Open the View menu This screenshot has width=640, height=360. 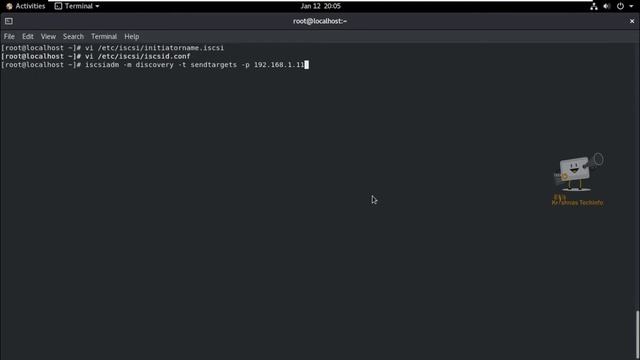pyautogui.click(x=48, y=37)
